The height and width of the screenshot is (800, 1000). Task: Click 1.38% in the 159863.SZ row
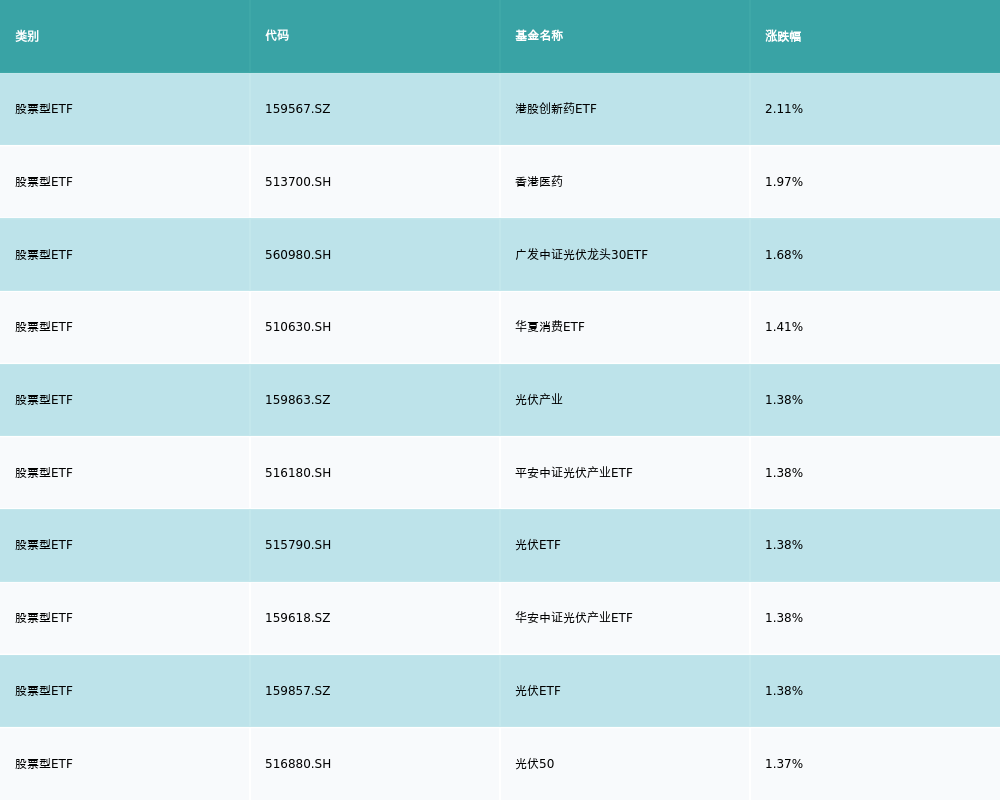point(784,400)
